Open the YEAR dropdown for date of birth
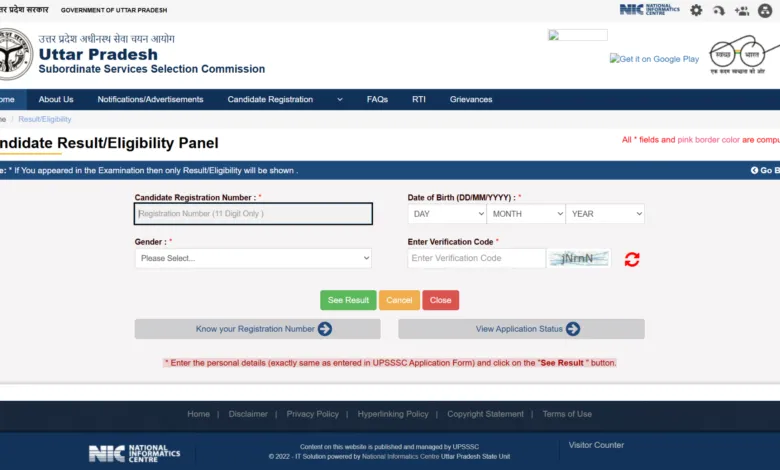The width and height of the screenshot is (780, 470). 605,214
